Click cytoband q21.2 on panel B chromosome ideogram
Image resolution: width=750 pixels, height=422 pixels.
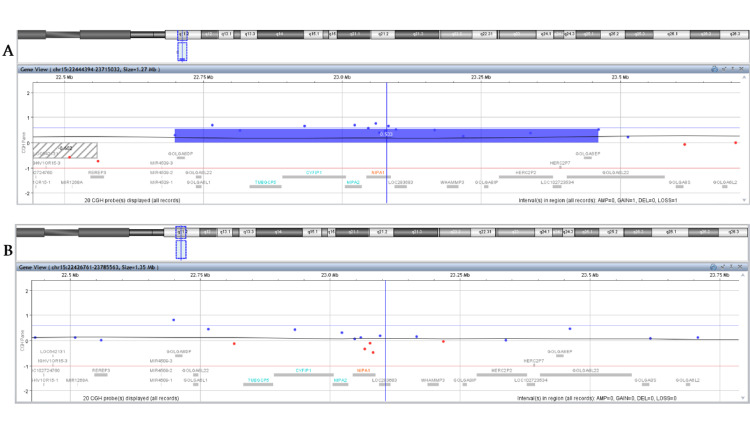(382, 233)
